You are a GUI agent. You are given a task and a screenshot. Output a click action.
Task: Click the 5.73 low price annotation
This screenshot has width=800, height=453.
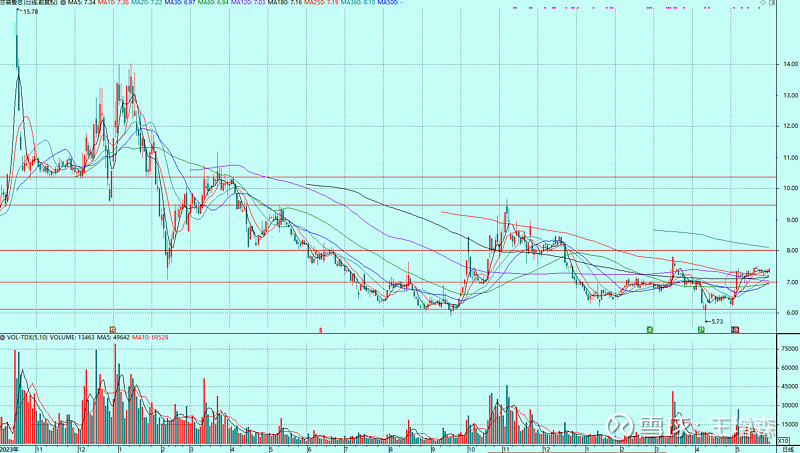[x=717, y=321]
